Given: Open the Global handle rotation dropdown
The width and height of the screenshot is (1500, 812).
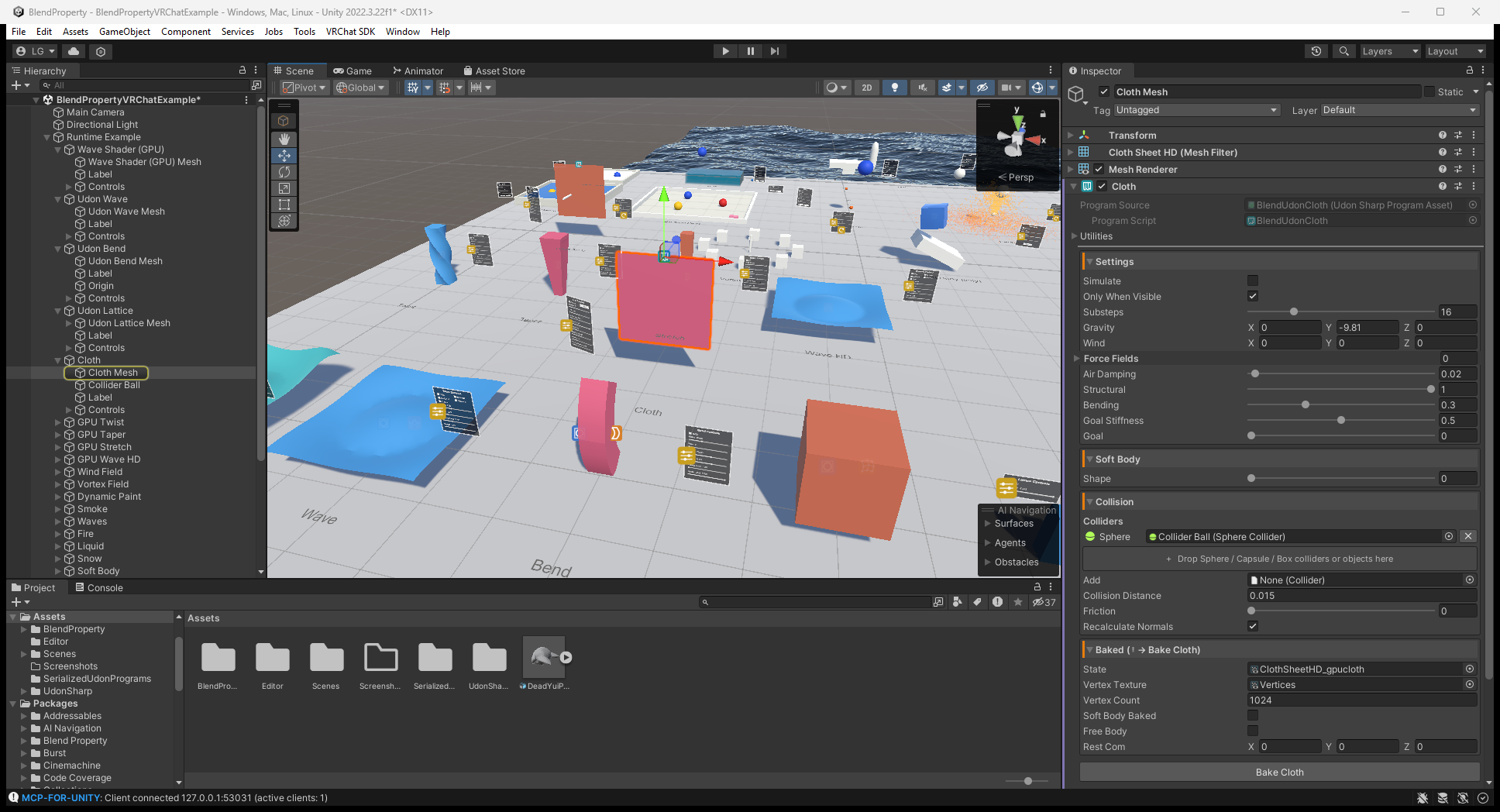Looking at the screenshot, I should click(360, 88).
